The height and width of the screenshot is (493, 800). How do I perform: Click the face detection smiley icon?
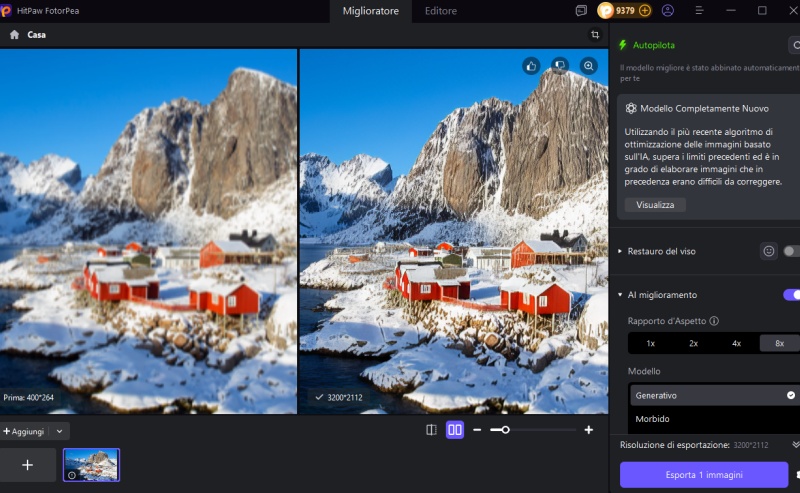coord(768,251)
